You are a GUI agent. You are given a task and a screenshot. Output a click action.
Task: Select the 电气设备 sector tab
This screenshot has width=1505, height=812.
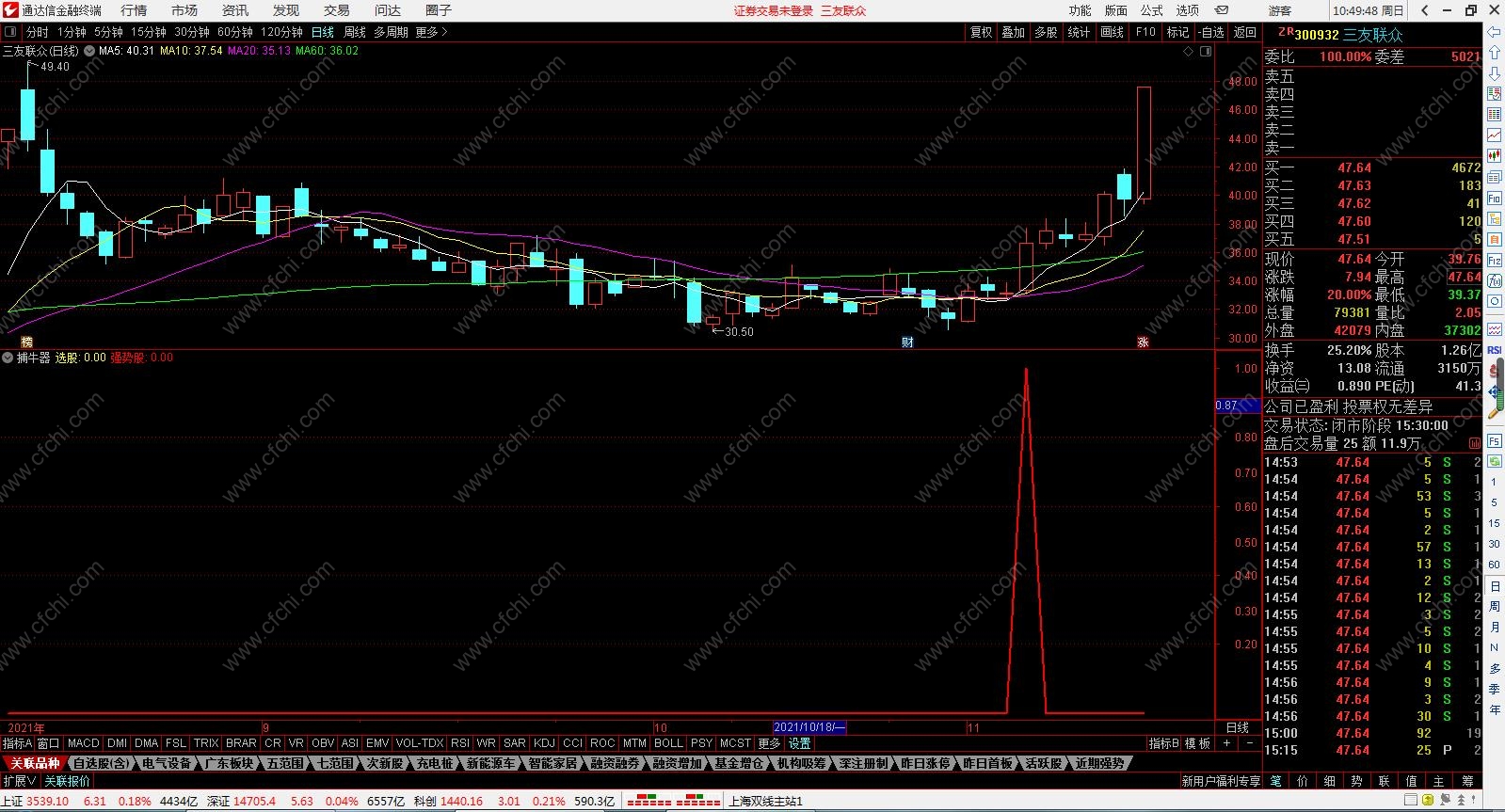tap(167, 763)
